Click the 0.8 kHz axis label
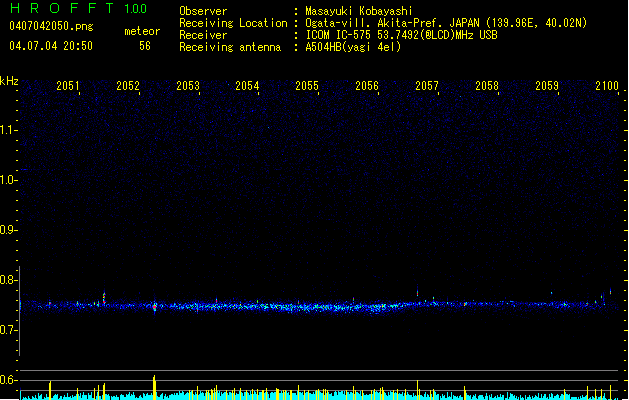629x400 pixels. click(x=8, y=280)
